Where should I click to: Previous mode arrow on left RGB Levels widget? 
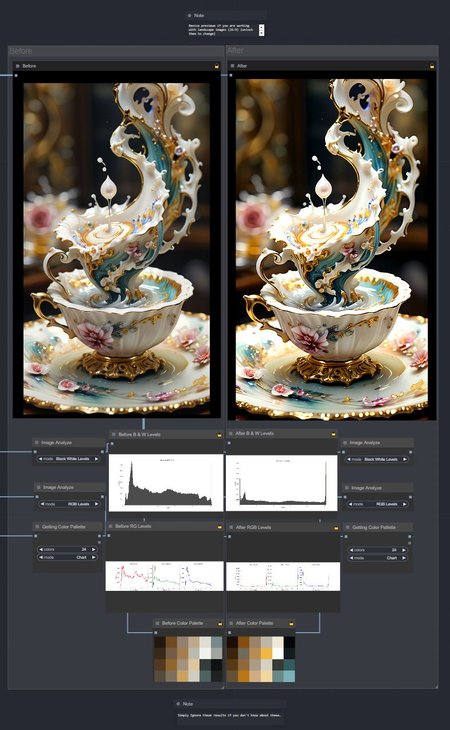point(41,504)
